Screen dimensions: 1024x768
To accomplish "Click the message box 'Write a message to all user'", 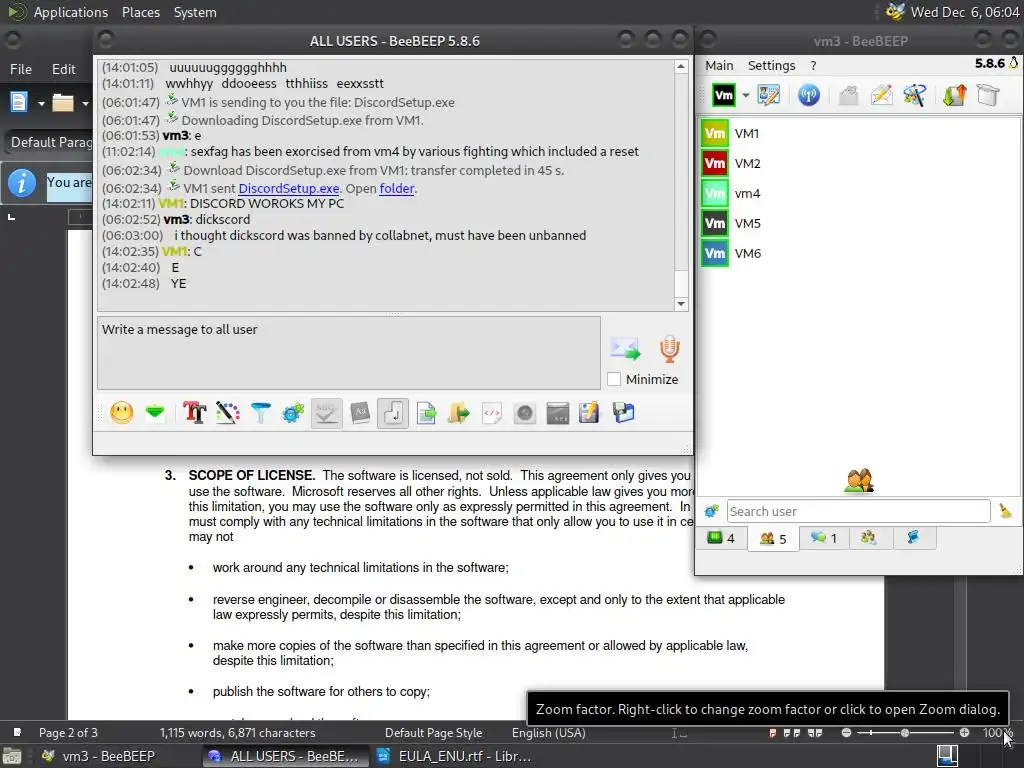I will [349, 353].
